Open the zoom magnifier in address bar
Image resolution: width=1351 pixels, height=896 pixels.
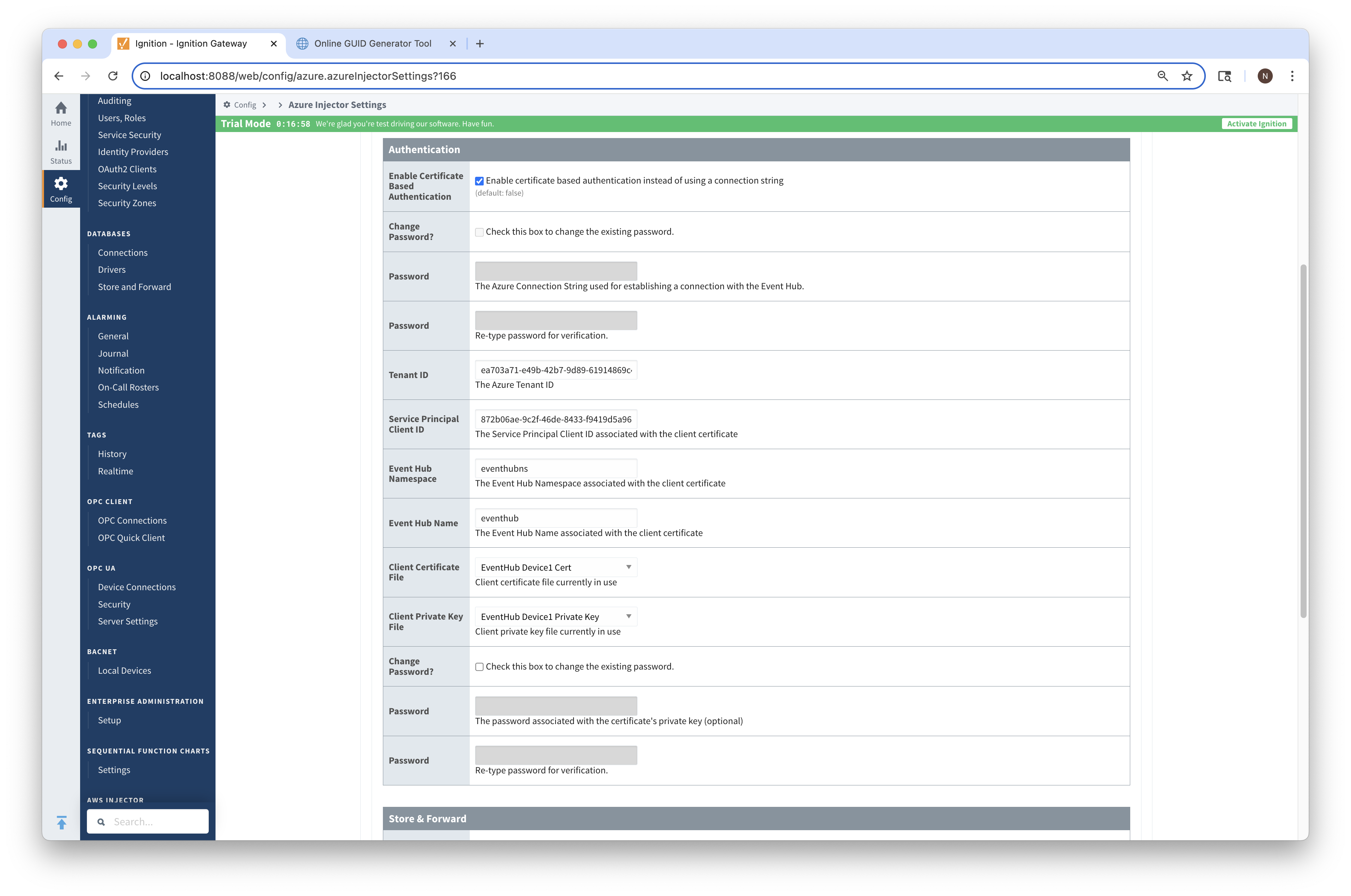pos(1162,76)
